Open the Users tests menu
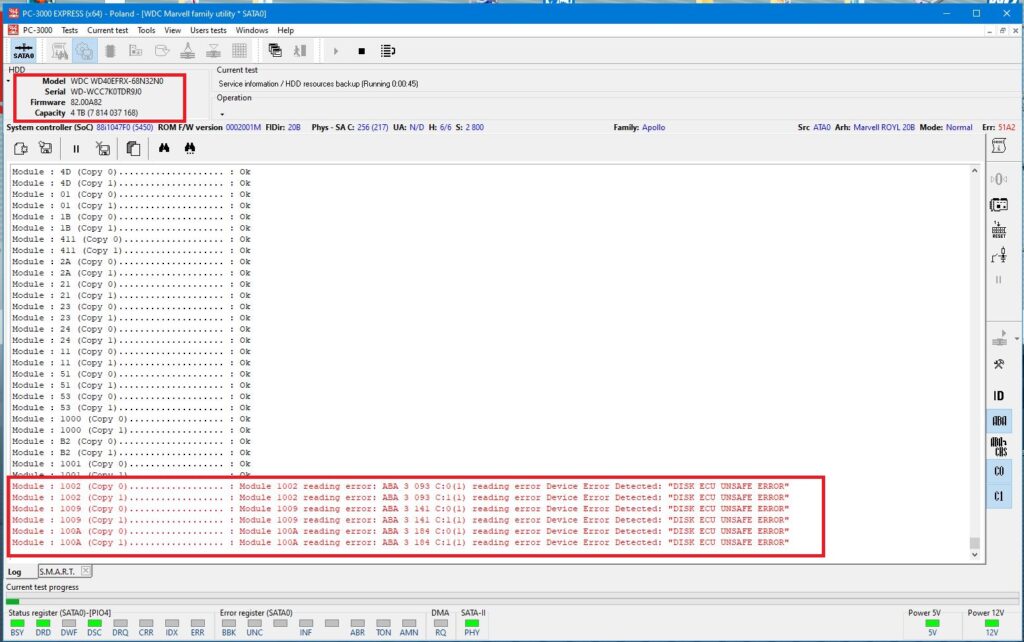This screenshot has height=642, width=1024. pyautogui.click(x=208, y=30)
